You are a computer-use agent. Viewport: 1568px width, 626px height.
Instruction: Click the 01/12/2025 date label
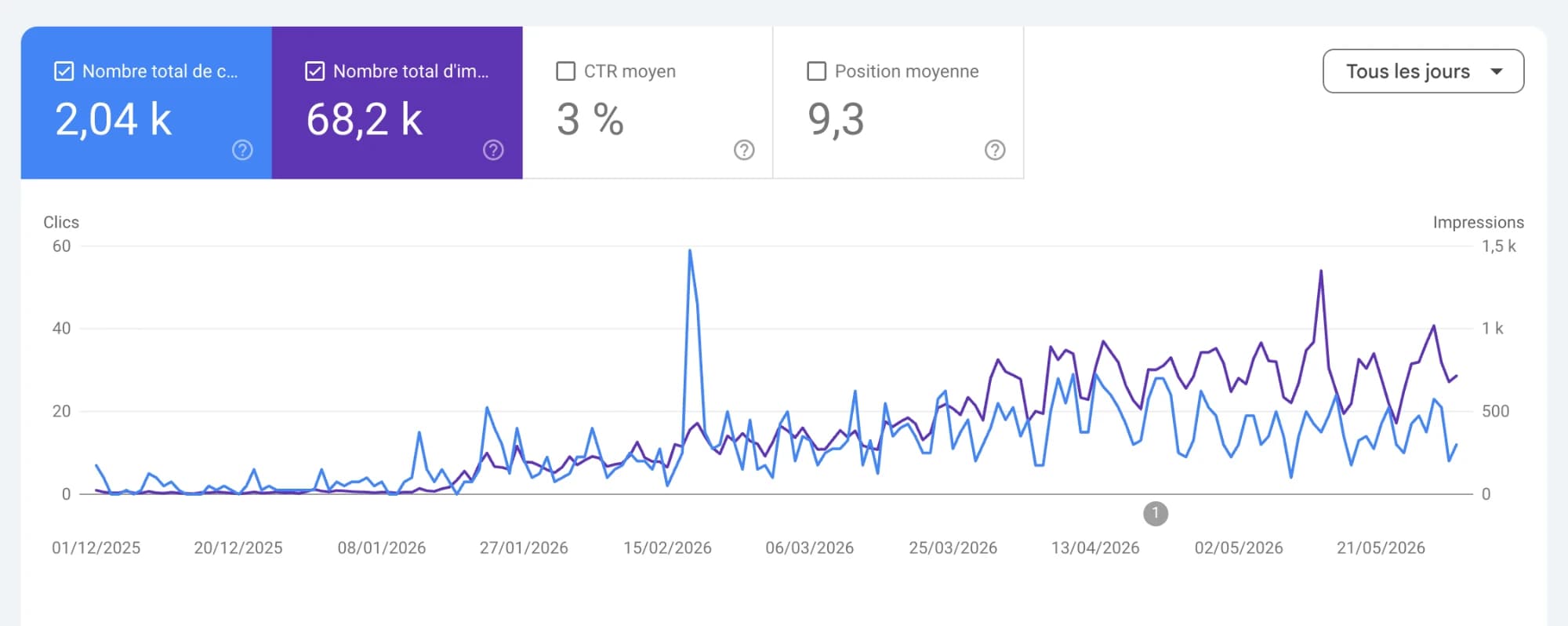(96, 548)
